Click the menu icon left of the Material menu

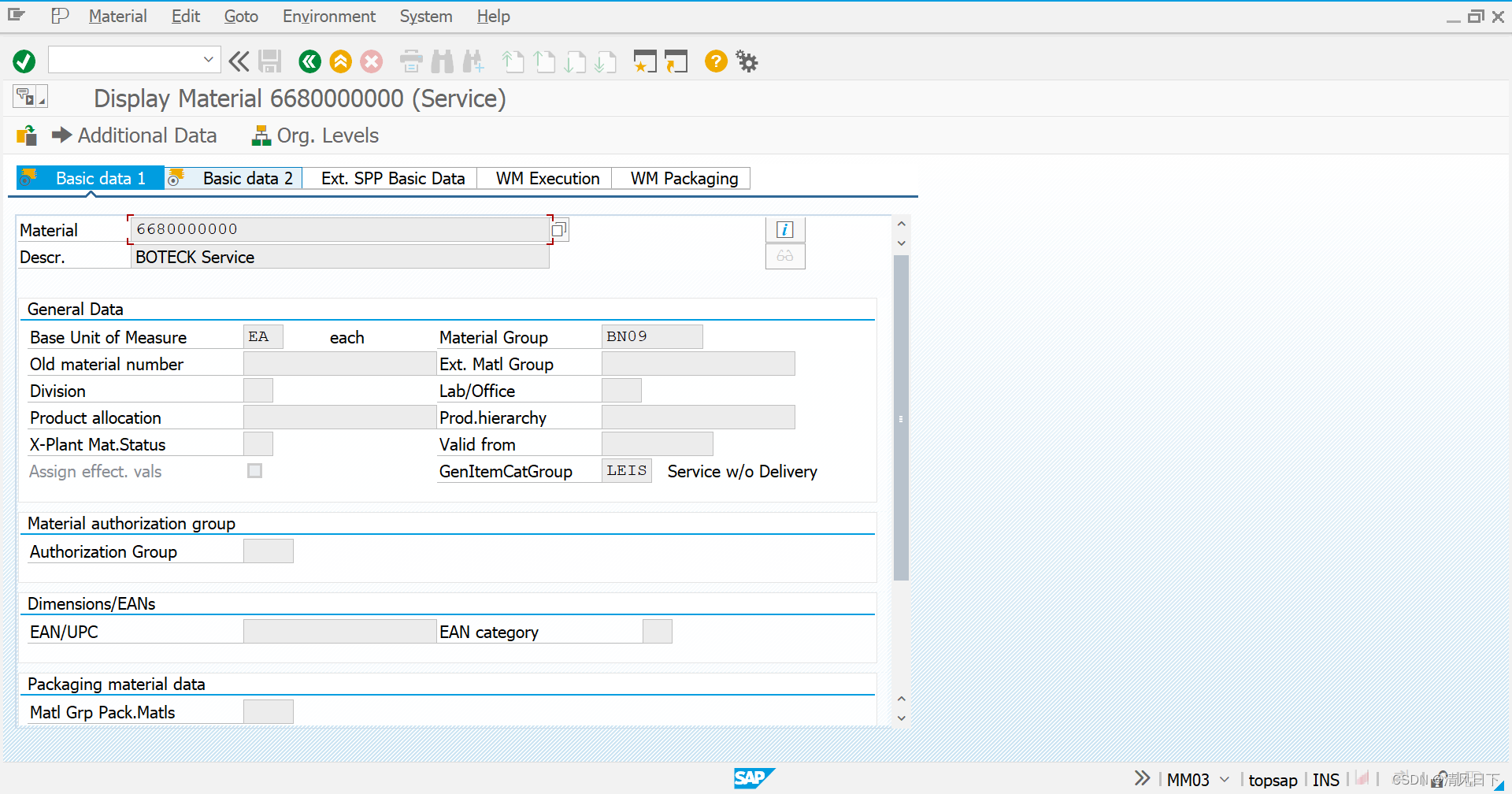(x=17, y=15)
